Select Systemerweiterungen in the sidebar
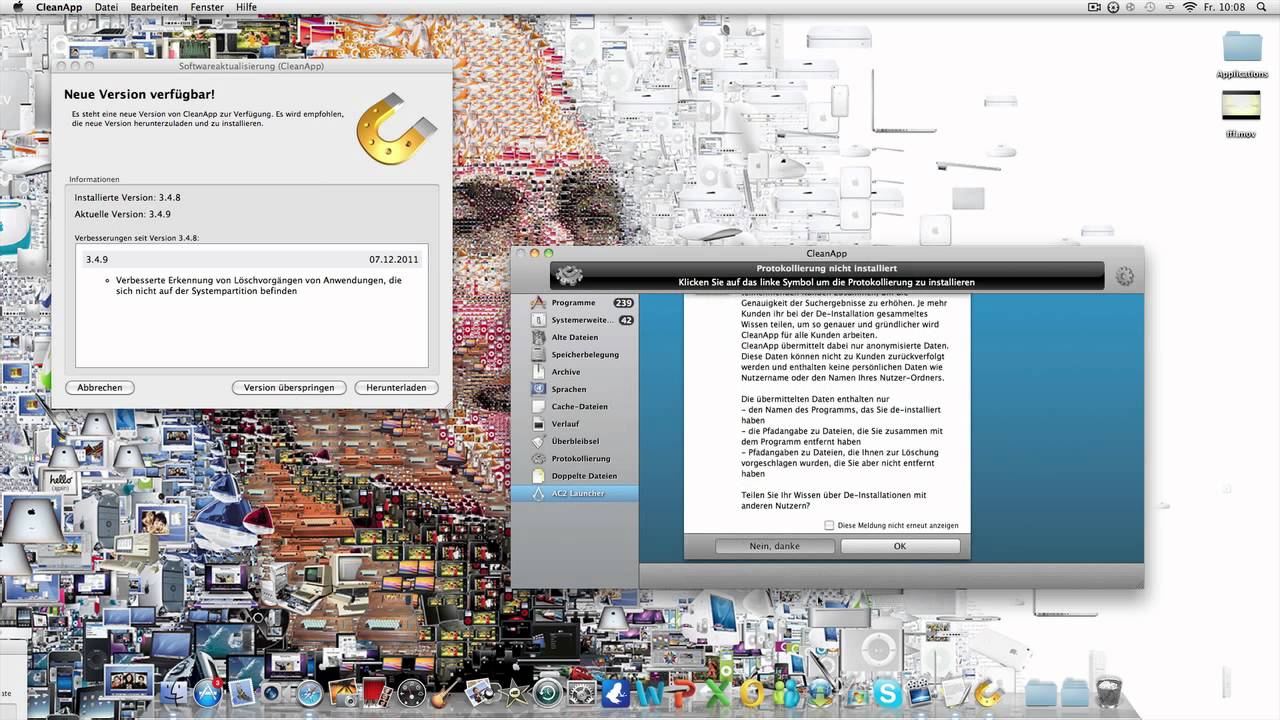1280x720 pixels. pyautogui.click(x=575, y=320)
